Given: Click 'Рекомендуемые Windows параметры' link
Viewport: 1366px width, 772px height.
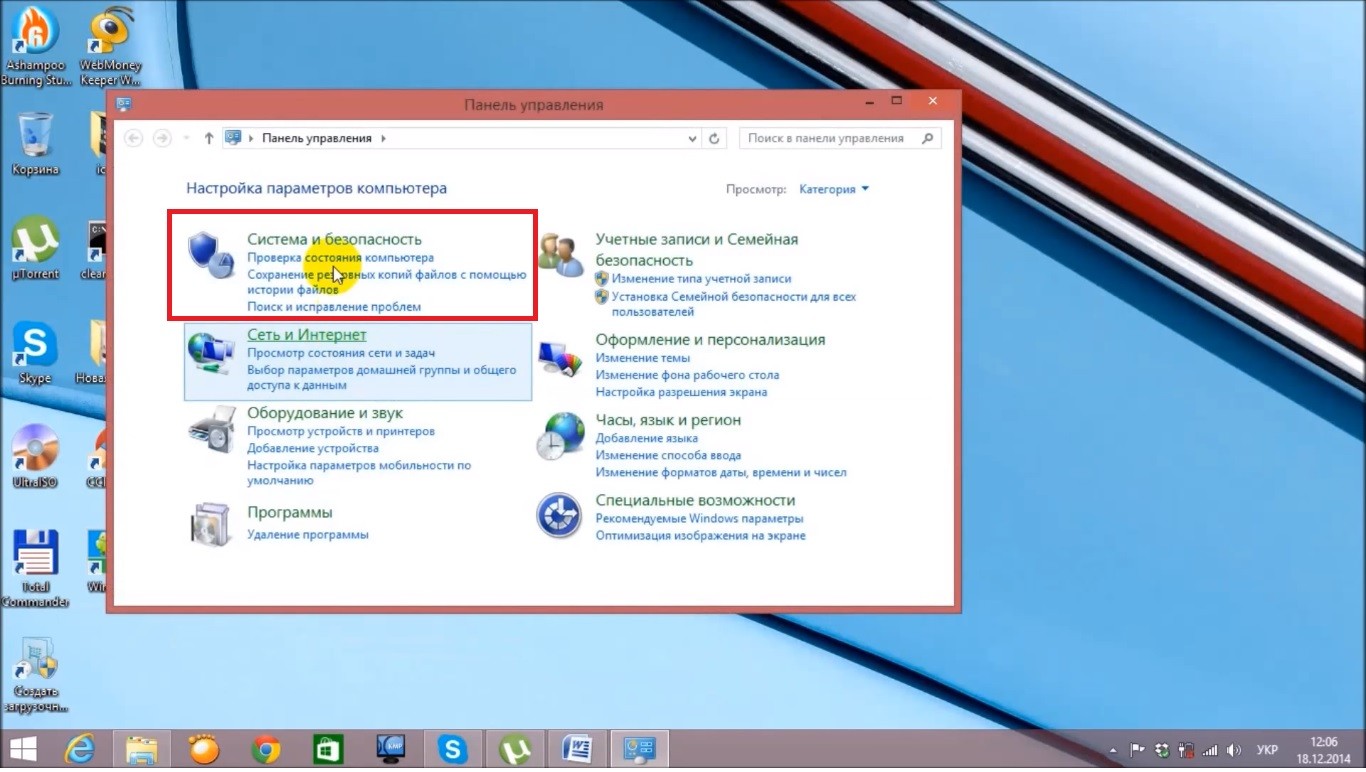Looking at the screenshot, I should (699, 519).
